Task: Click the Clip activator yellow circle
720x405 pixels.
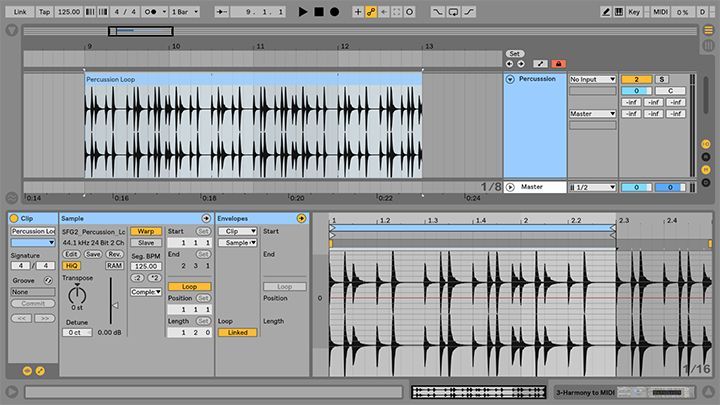Action: [14, 219]
